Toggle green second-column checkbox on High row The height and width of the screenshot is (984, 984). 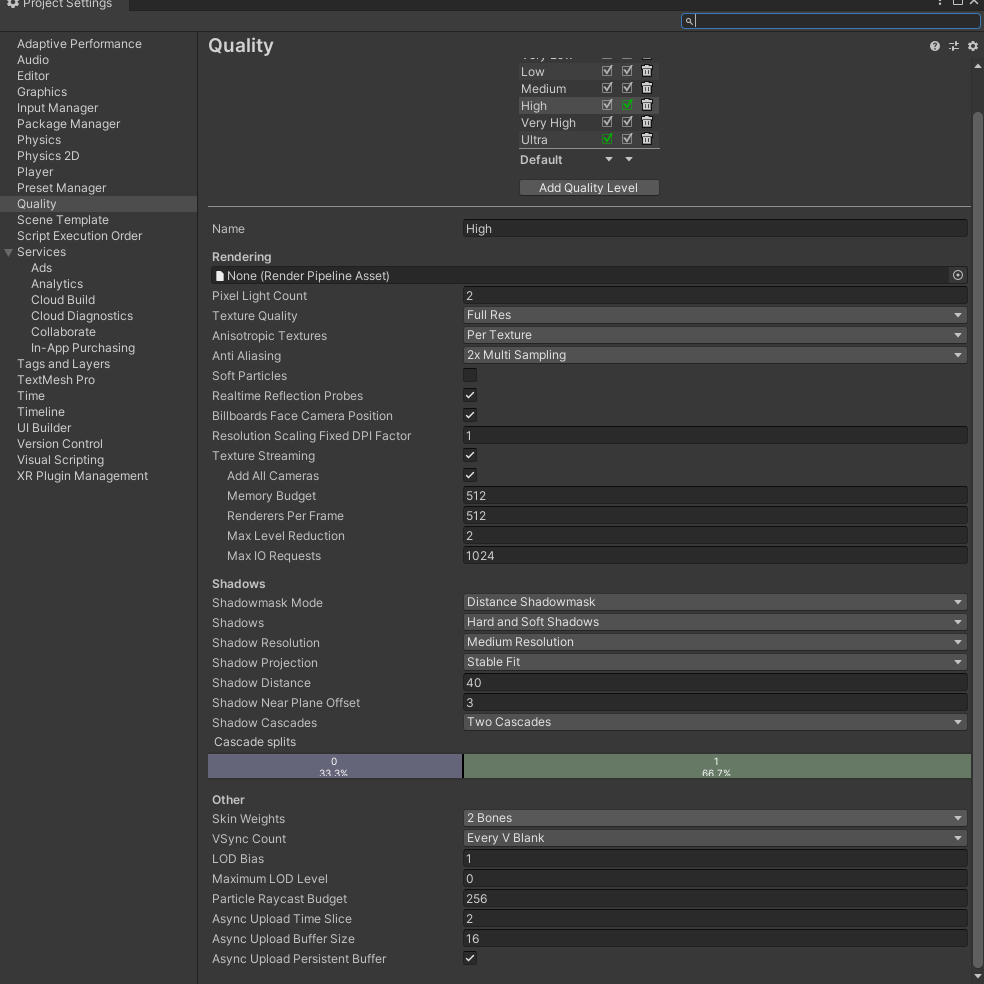pyautogui.click(x=627, y=105)
